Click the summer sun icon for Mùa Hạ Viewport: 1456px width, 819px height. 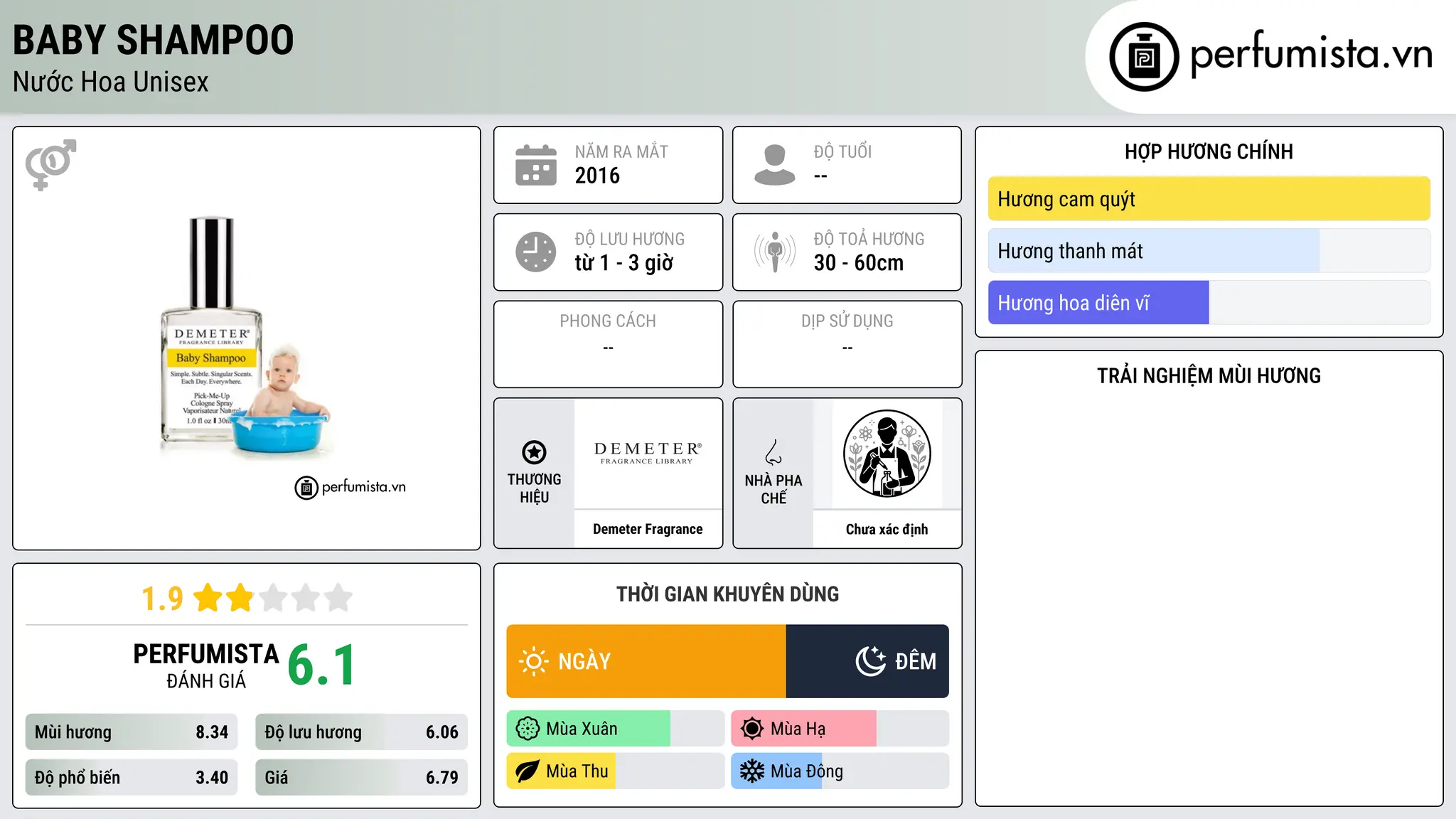[752, 729]
